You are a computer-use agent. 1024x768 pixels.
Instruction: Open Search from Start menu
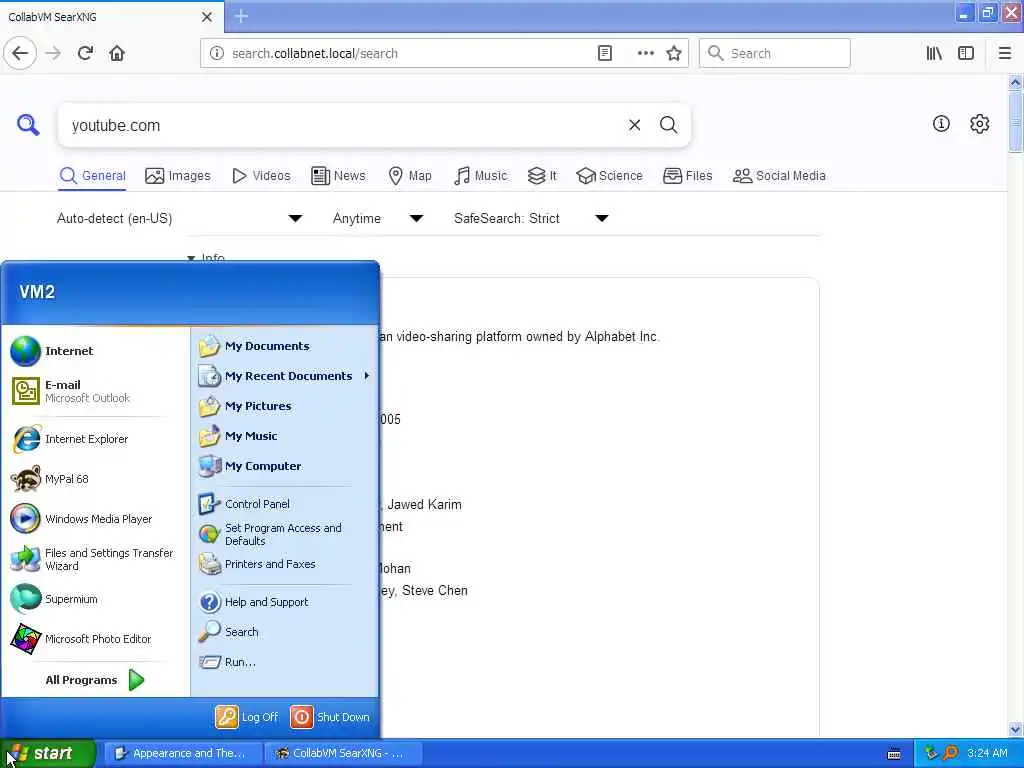(x=285, y=632)
